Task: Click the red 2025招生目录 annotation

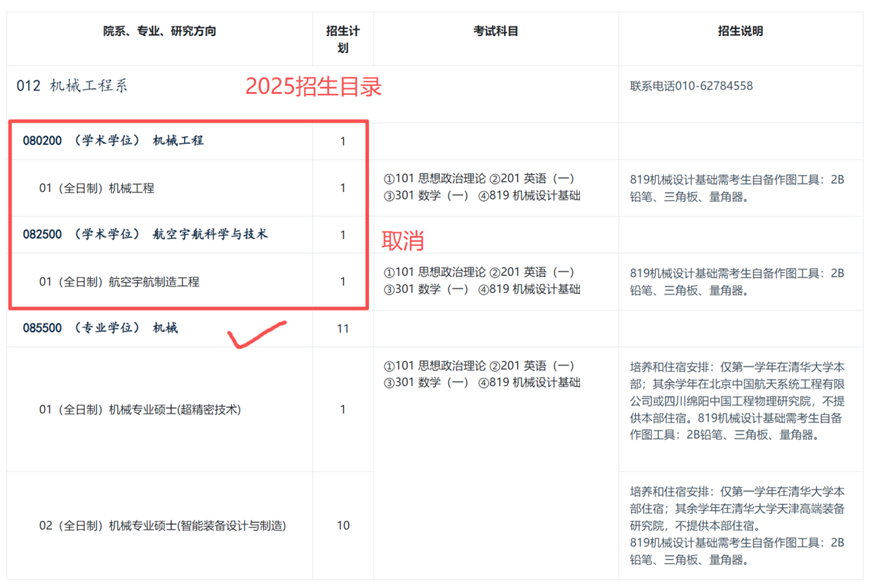Action: (314, 87)
